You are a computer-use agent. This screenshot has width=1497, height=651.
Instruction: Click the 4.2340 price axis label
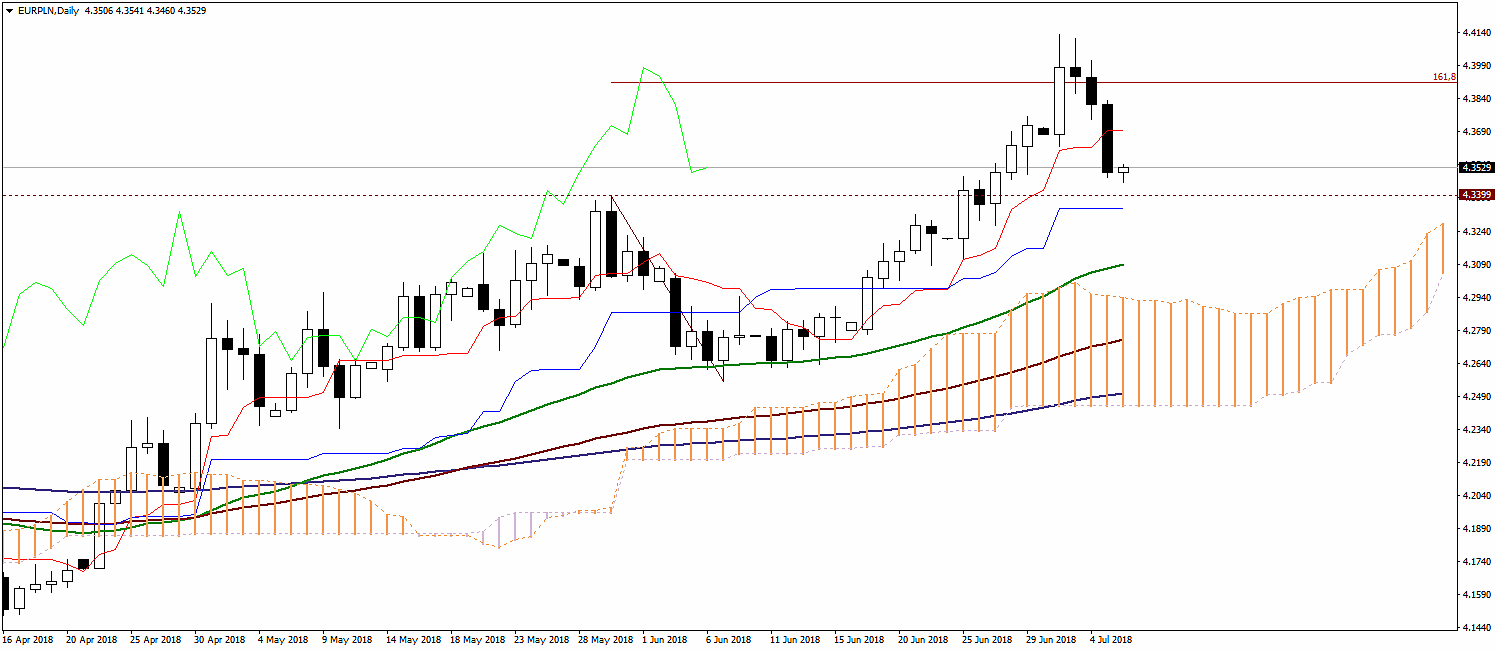(1475, 430)
